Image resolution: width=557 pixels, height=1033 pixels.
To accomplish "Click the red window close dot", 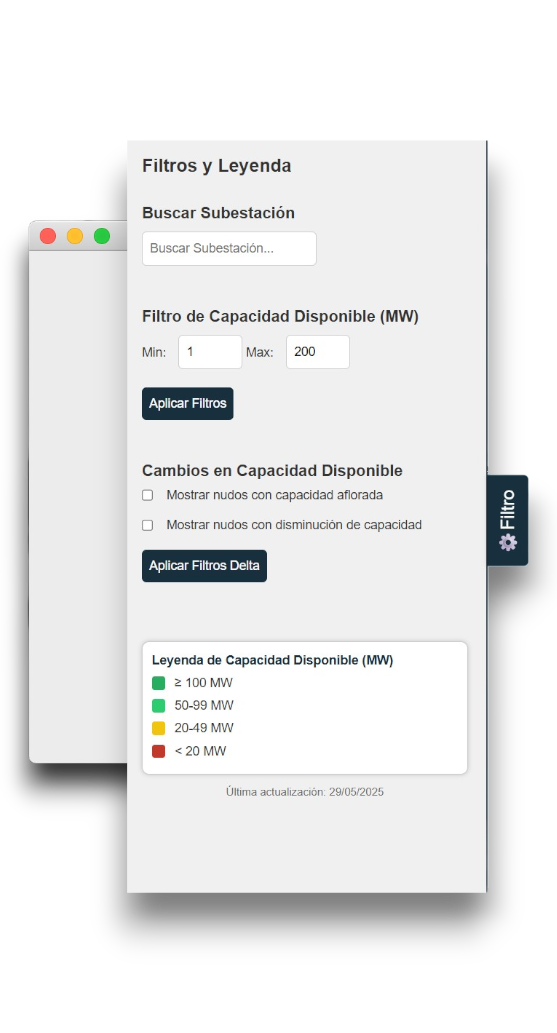I will pos(48,236).
